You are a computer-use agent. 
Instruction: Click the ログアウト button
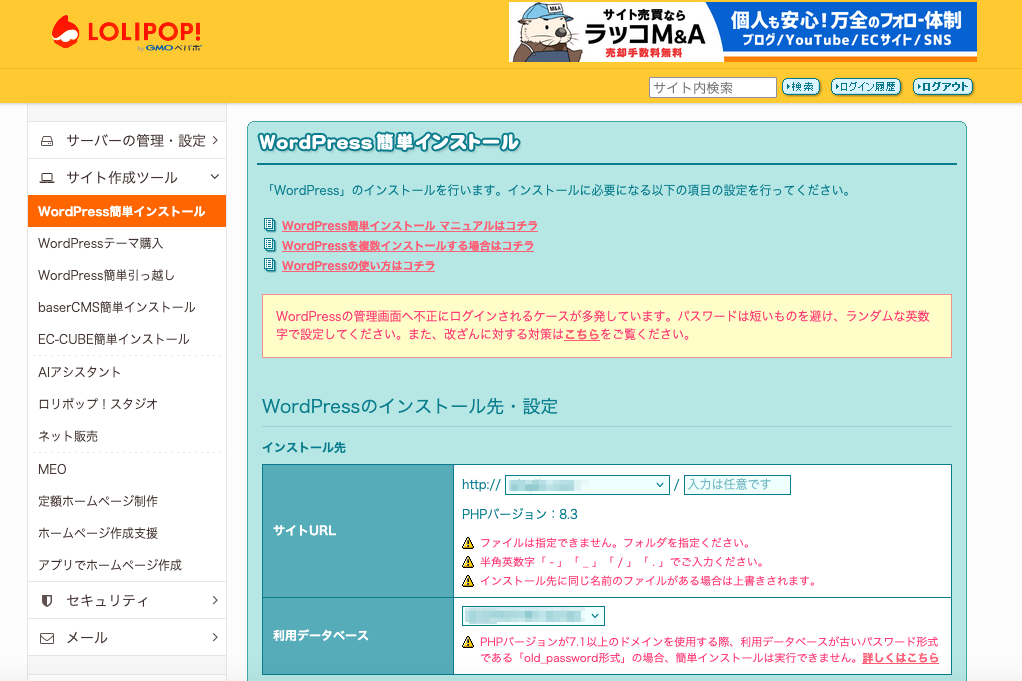pyautogui.click(x=942, y=87)
